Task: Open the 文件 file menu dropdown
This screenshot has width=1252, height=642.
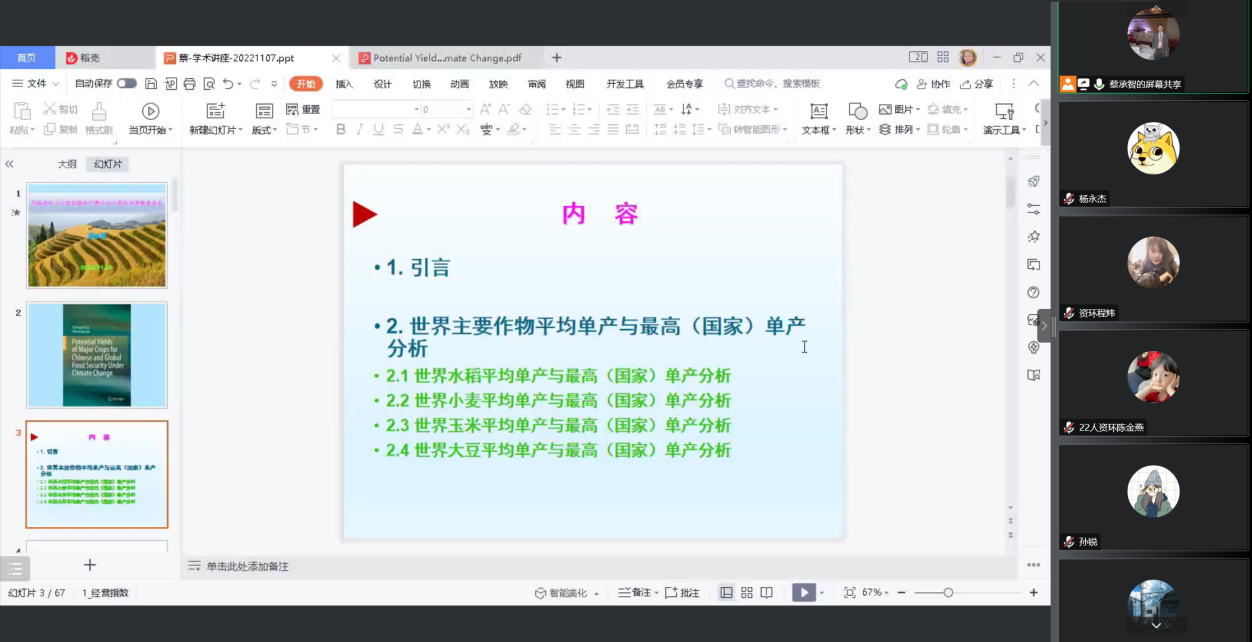Action: point(36,84)
